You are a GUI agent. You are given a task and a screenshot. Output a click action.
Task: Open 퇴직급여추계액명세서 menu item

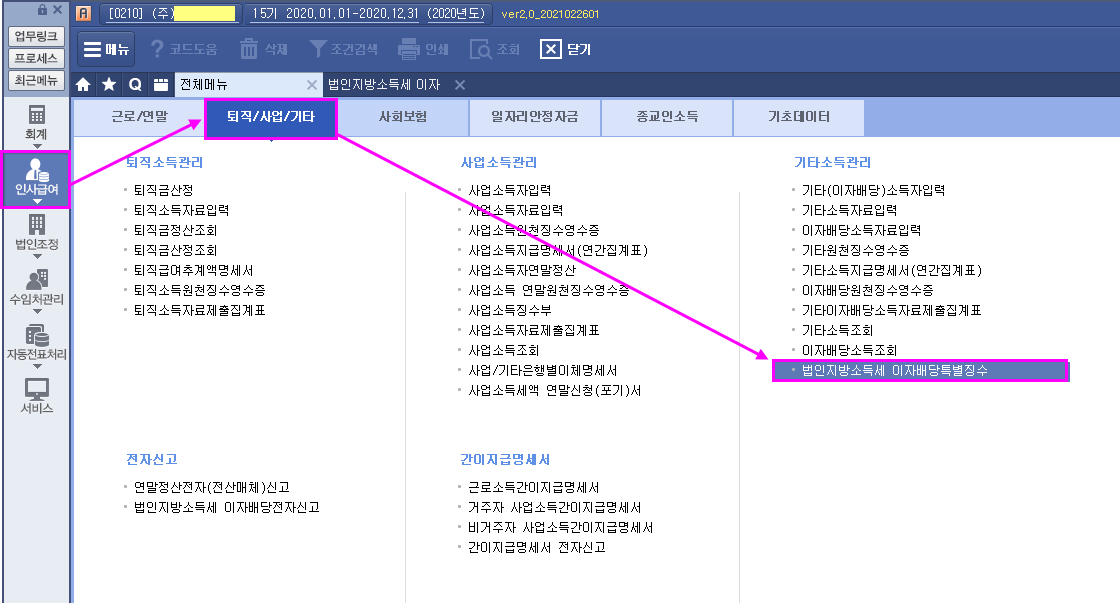(194, 271)
